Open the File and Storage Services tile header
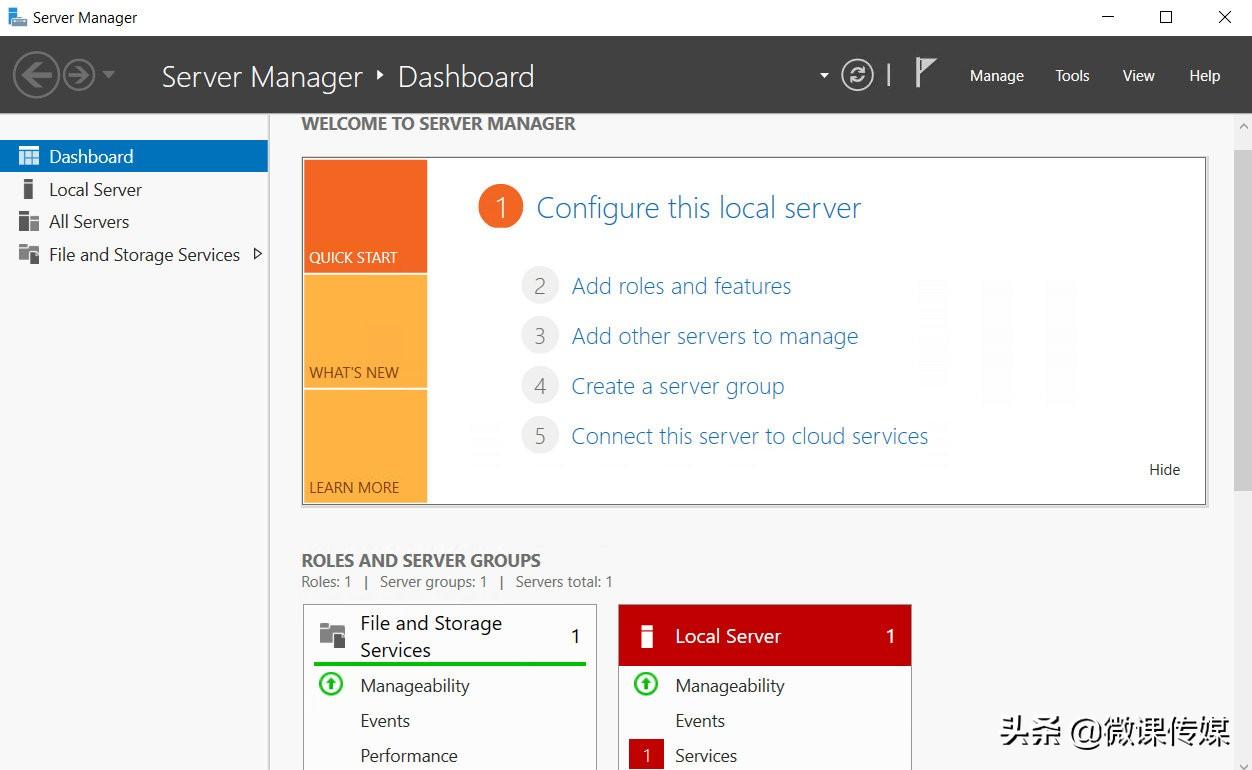 coord(450,636)
